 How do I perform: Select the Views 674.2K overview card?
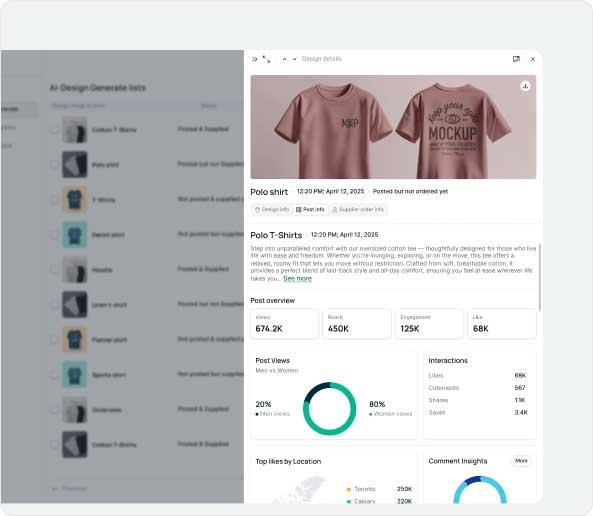point(284,324)
